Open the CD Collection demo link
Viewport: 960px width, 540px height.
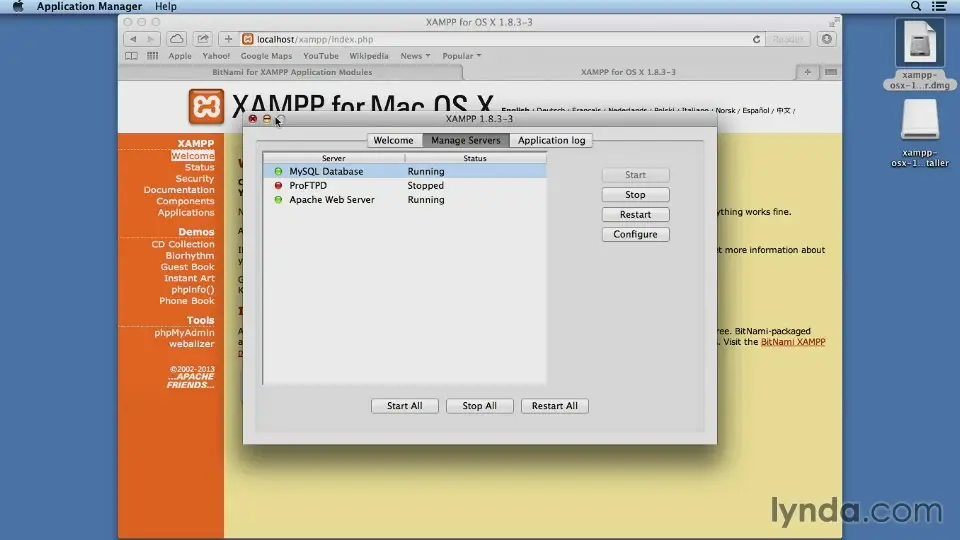point(183,244)
